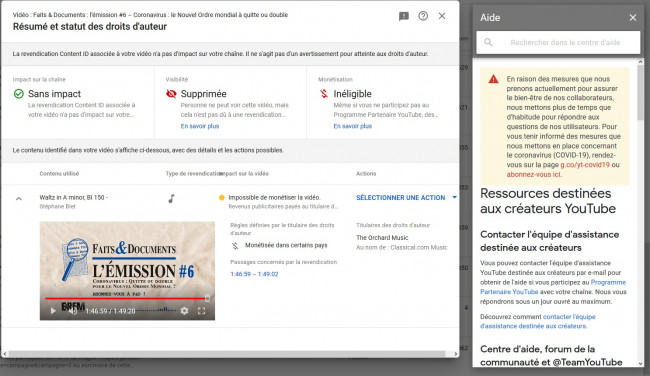This screenshot has height=376, width=650.
Task: Click the red video progress bar
Action: pyautogui.click(x=126, y=298)
